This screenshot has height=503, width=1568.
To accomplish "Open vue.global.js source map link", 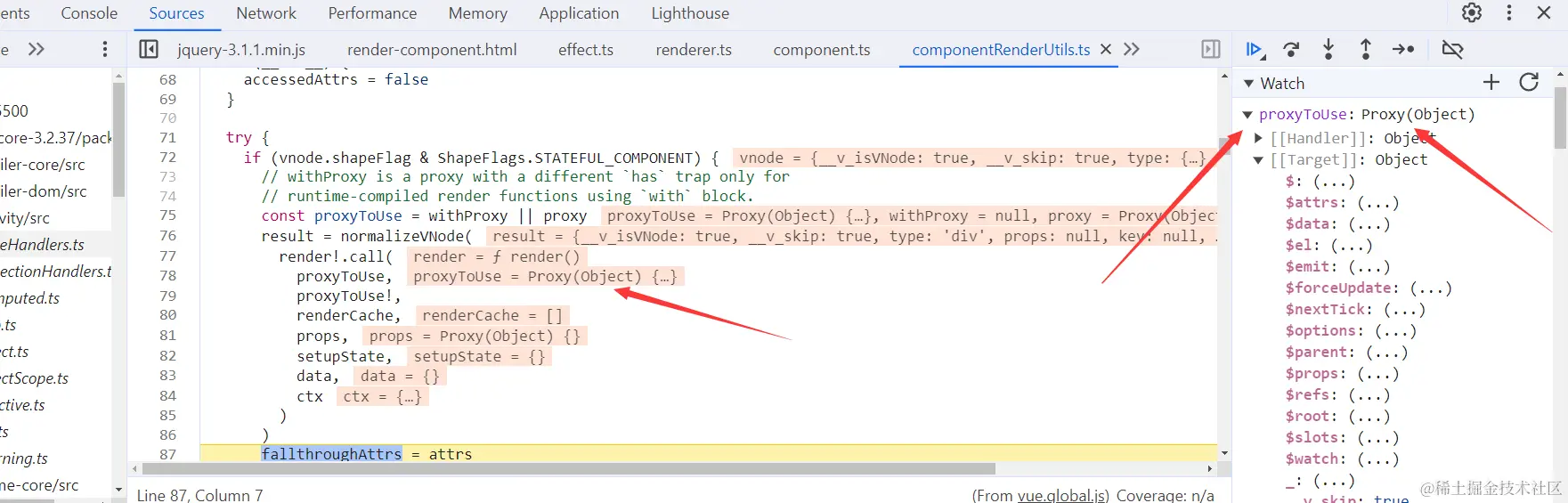I will 1062,496.
